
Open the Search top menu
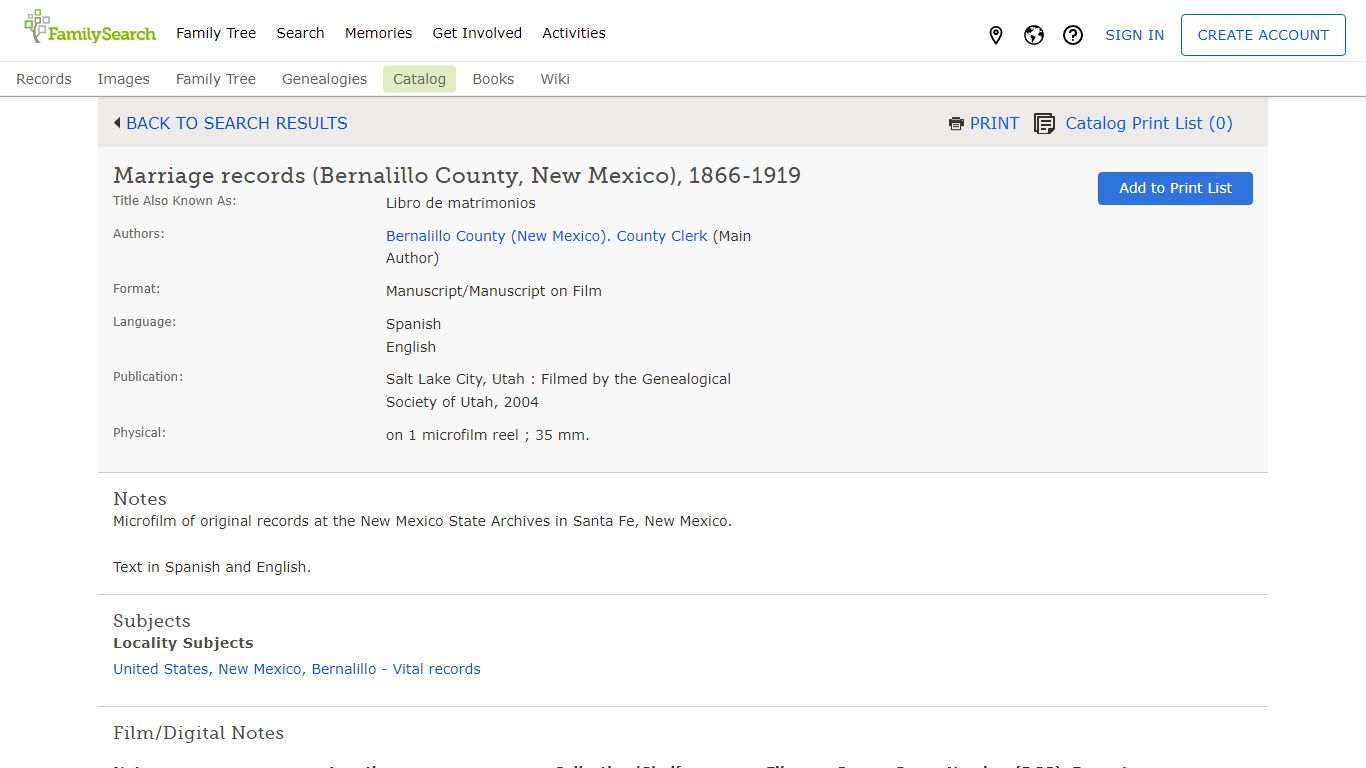[x=300, y=33]
